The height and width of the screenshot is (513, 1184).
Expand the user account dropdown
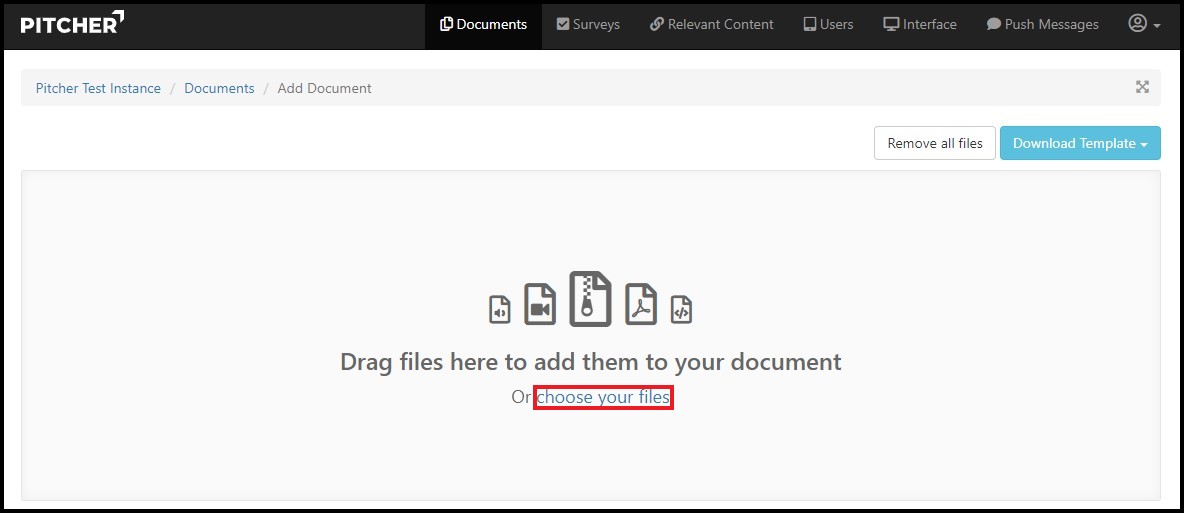[1144, 24]
